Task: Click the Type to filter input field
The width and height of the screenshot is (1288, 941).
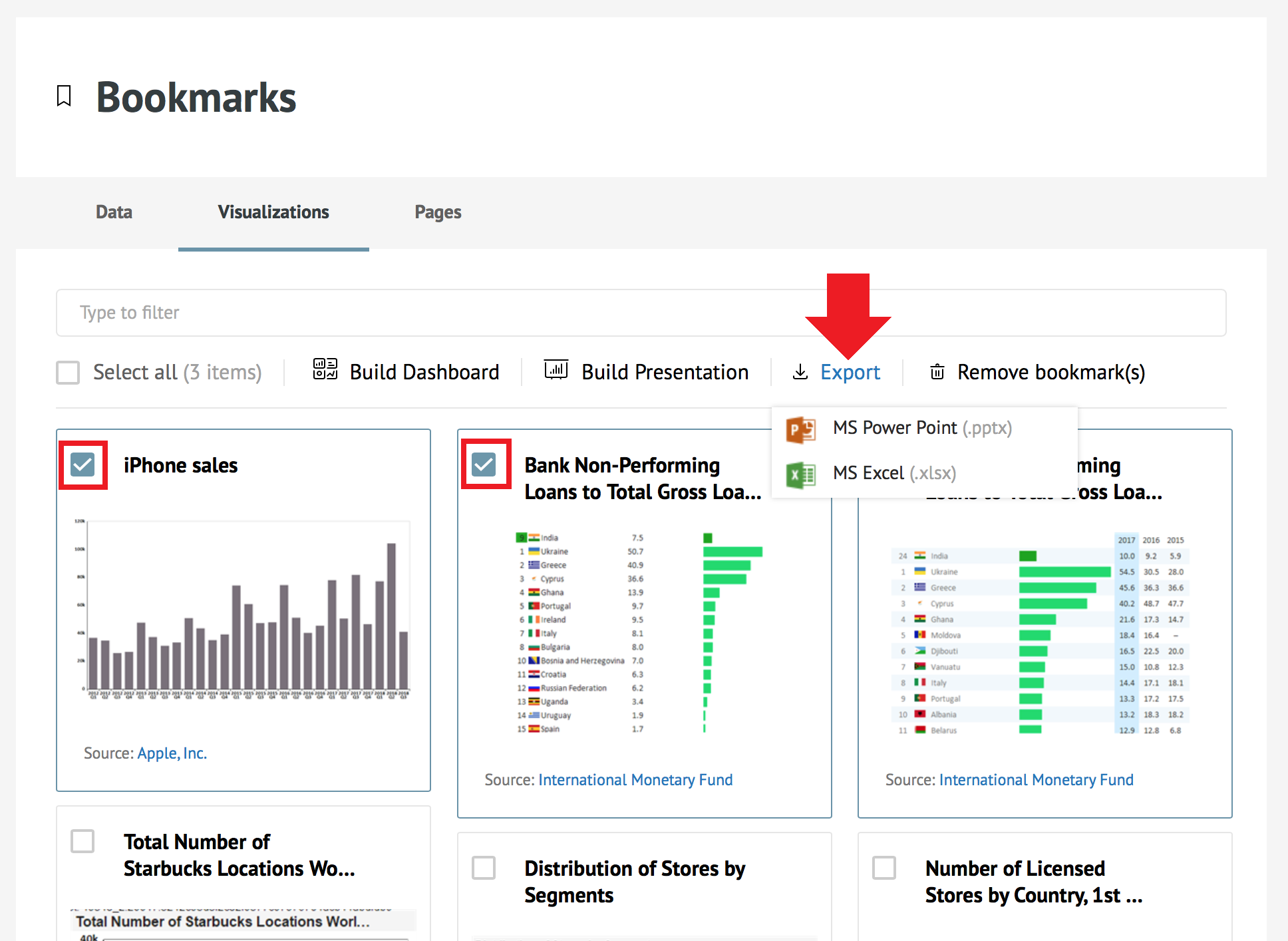Action: pyautogui.click(x=641, y=313)
